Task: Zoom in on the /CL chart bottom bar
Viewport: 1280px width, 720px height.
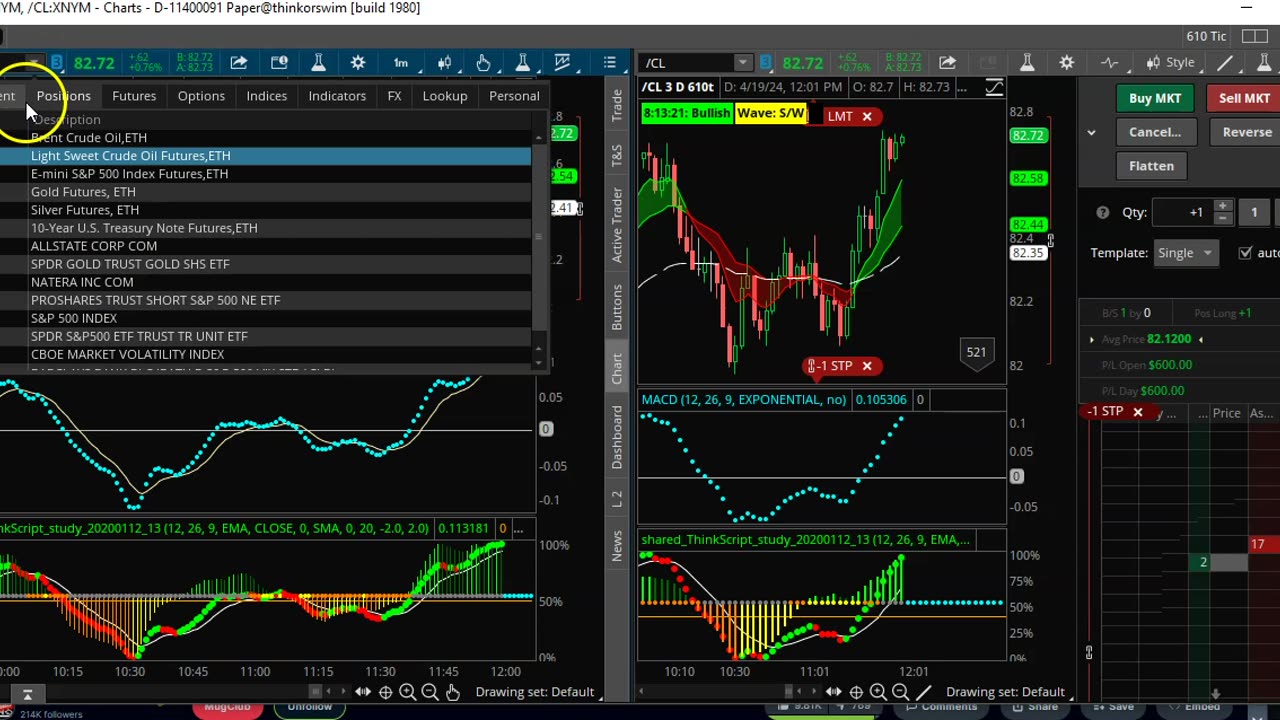Action: pyautogui.click(x=878, y=692)
